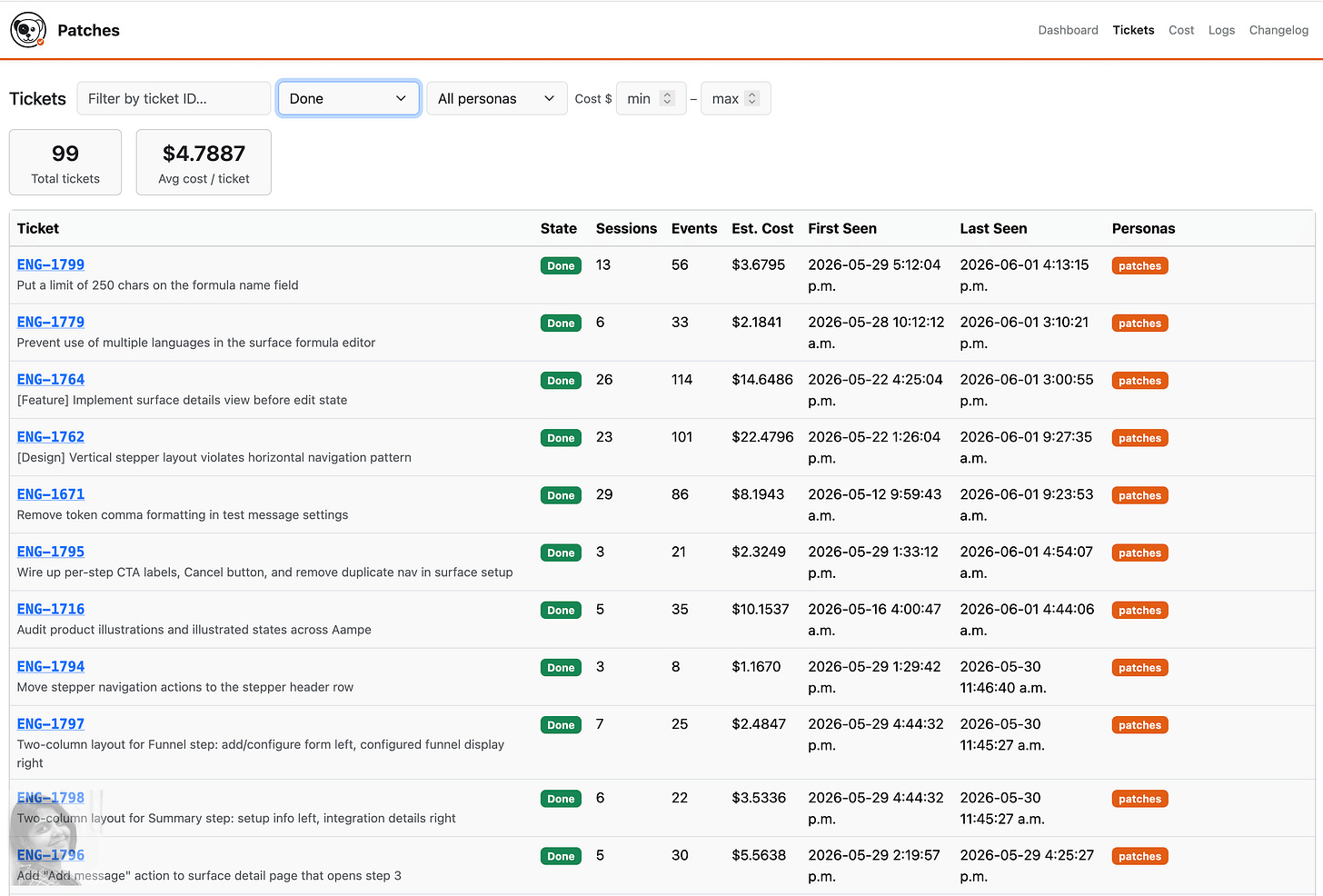Screen dimensions: 1323x896
Task: Open the Cost page in navigation
Action: coord(1181,30)
